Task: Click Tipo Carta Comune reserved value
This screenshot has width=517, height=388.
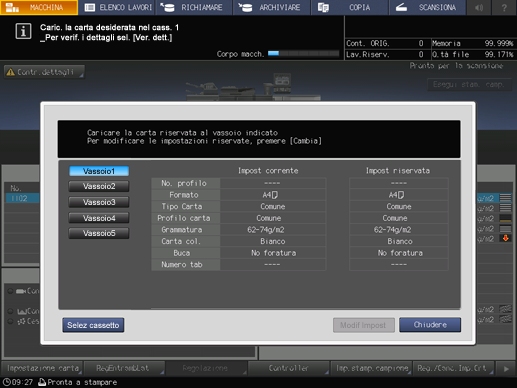Action: click(399, 207)
